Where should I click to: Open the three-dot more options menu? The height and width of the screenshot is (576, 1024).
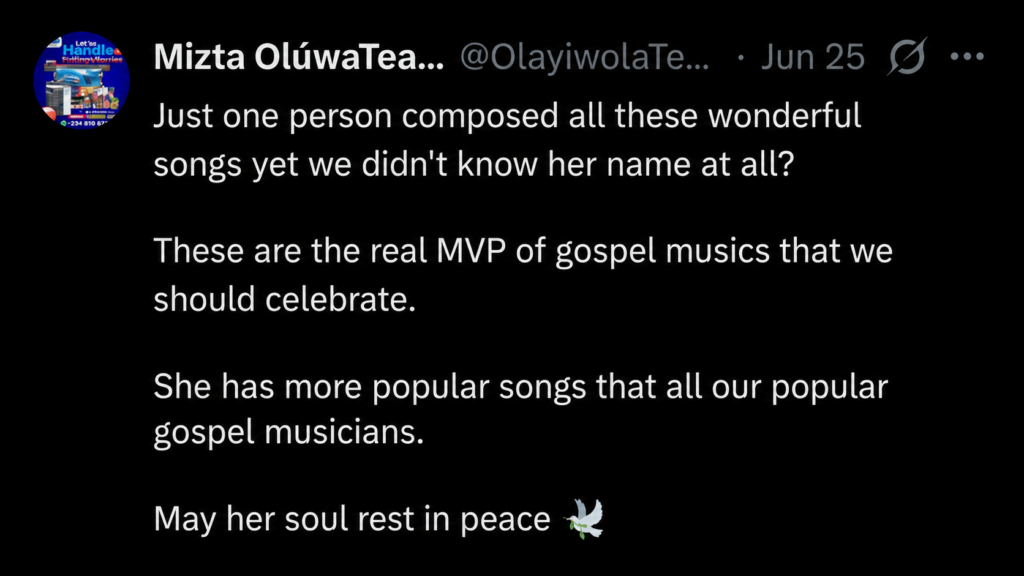tap(967, 57)
